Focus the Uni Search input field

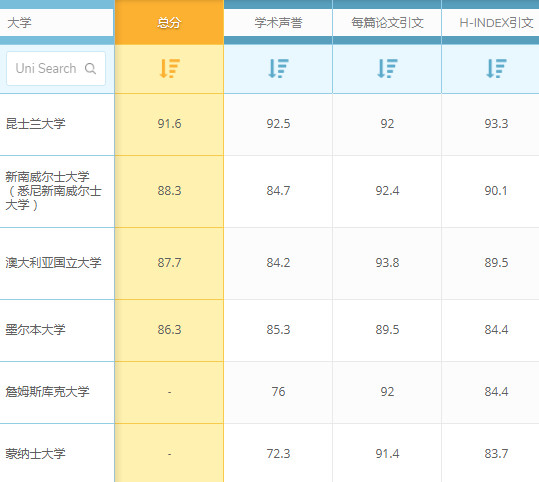[56, 68]
